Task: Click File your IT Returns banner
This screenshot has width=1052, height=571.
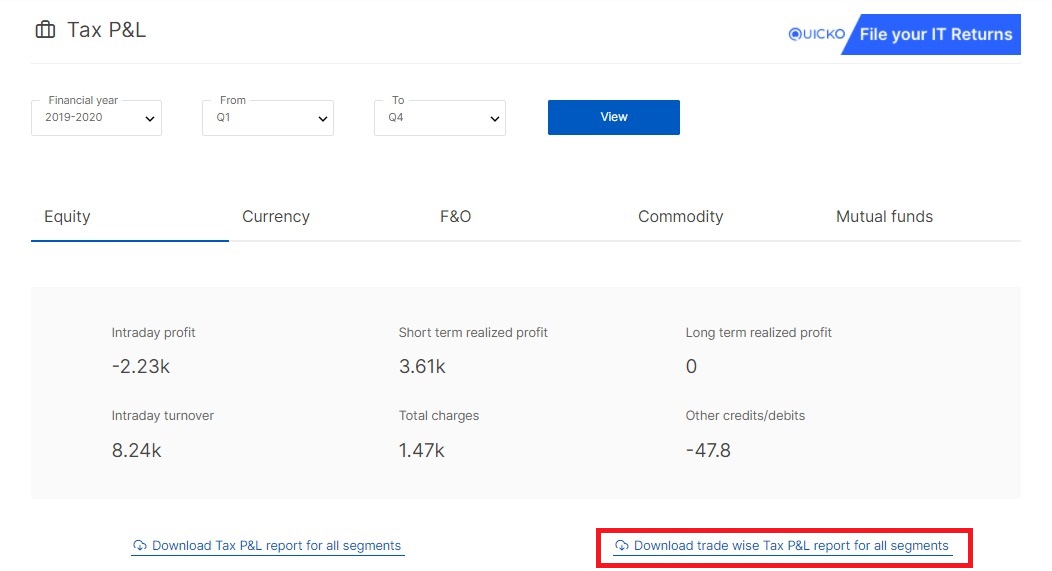Action: click(x=933, y=34)
